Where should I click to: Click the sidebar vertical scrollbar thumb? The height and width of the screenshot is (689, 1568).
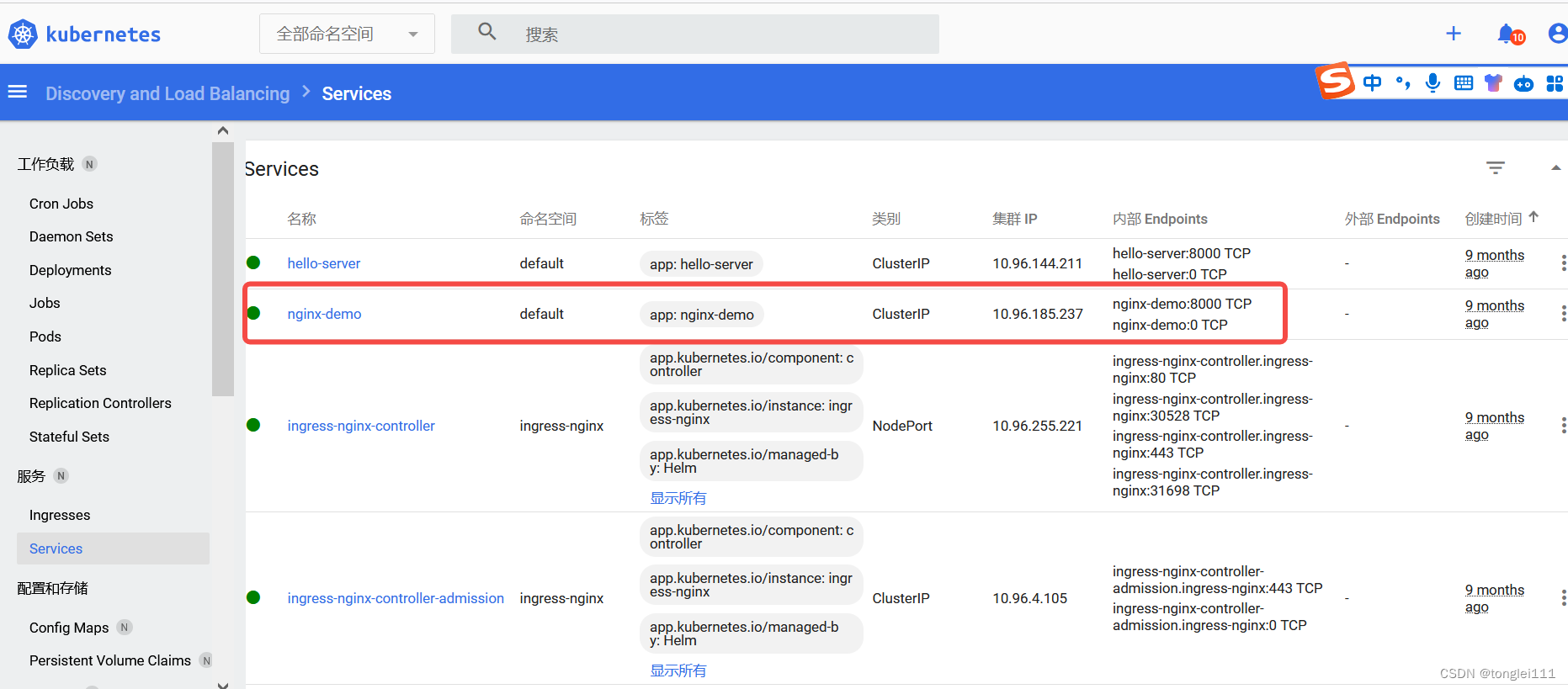point(223,269)
